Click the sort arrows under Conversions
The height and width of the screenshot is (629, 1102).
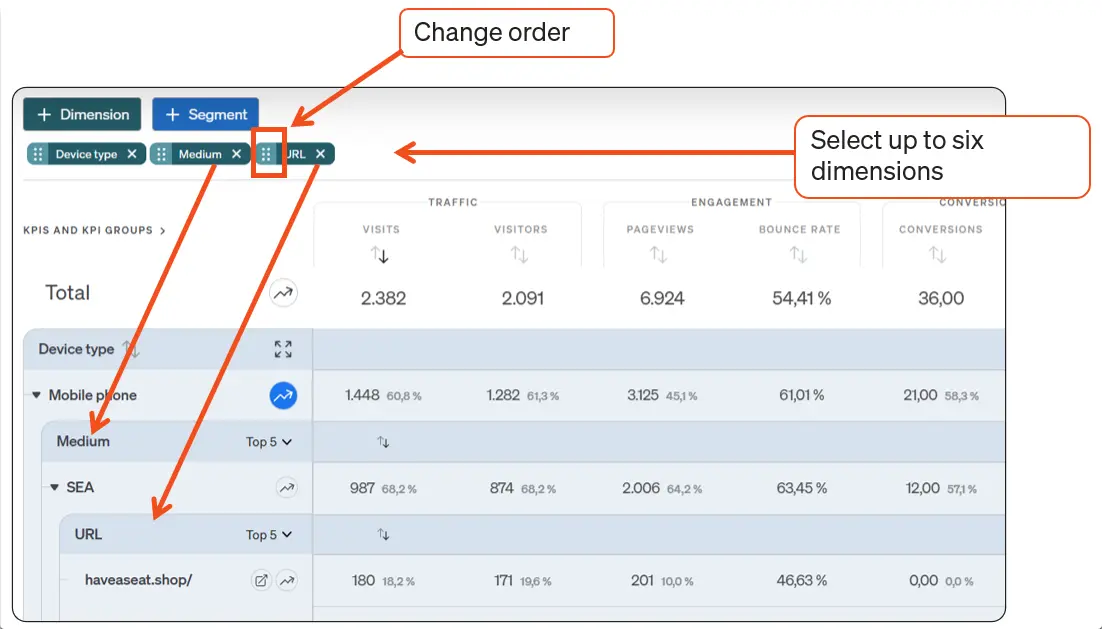938,254
